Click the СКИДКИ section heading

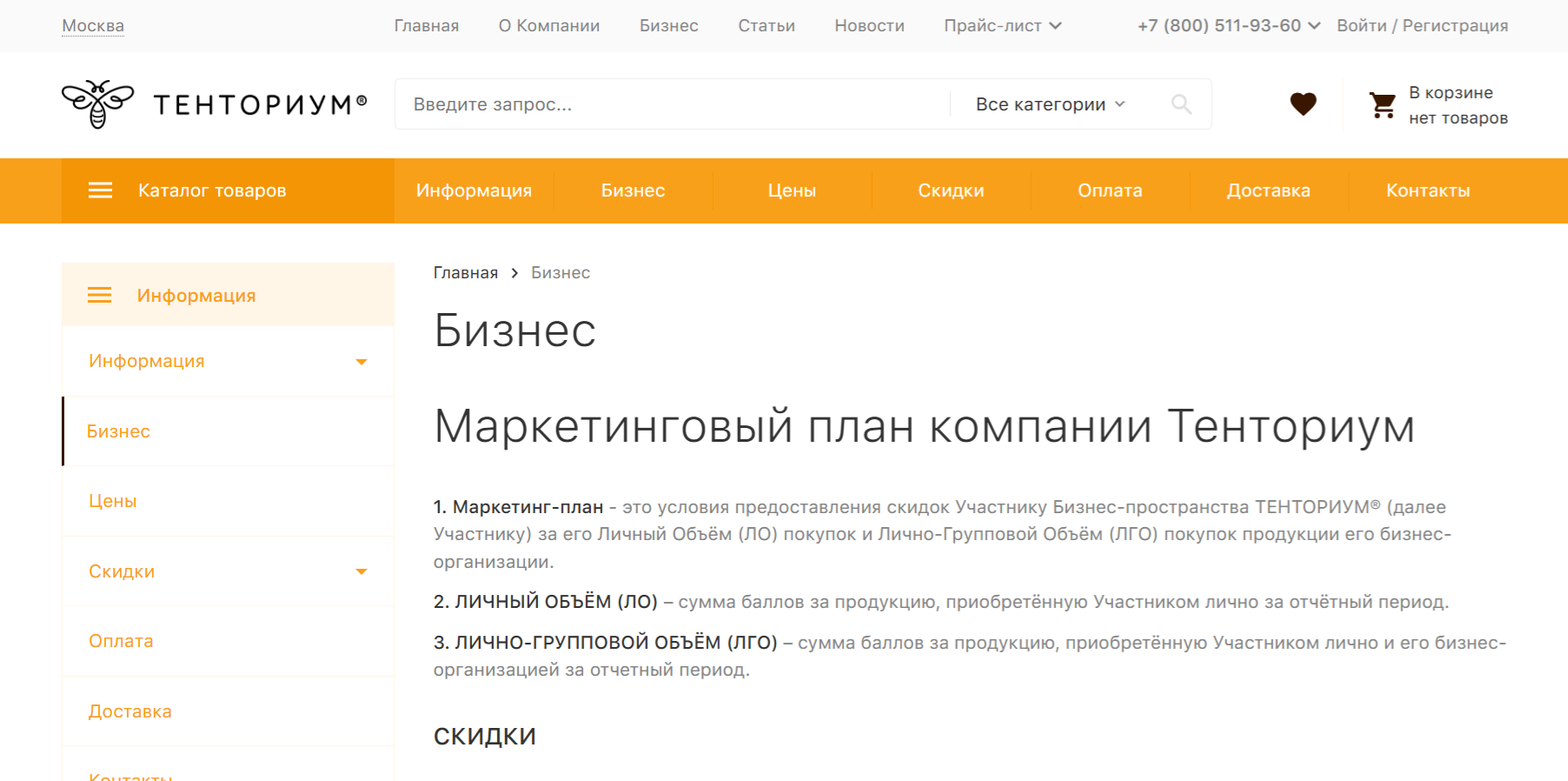(485, 737)
